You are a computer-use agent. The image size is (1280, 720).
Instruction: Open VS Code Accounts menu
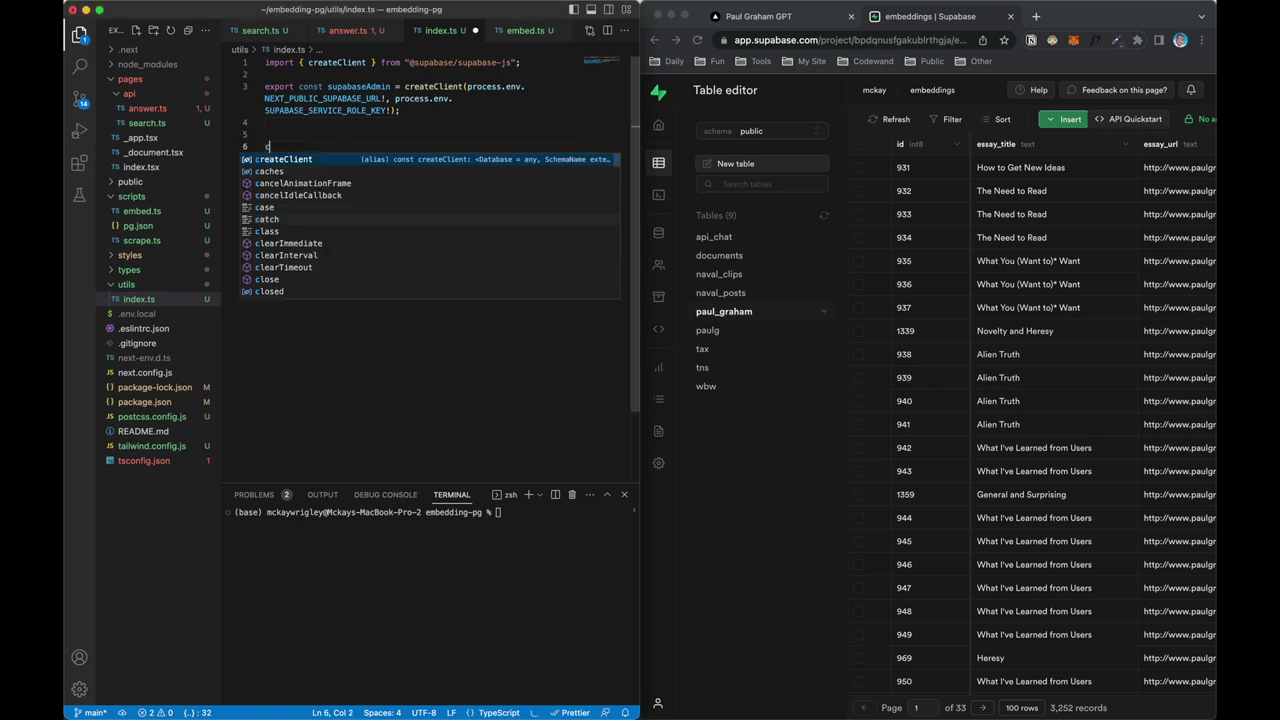[x=79, y=657]
